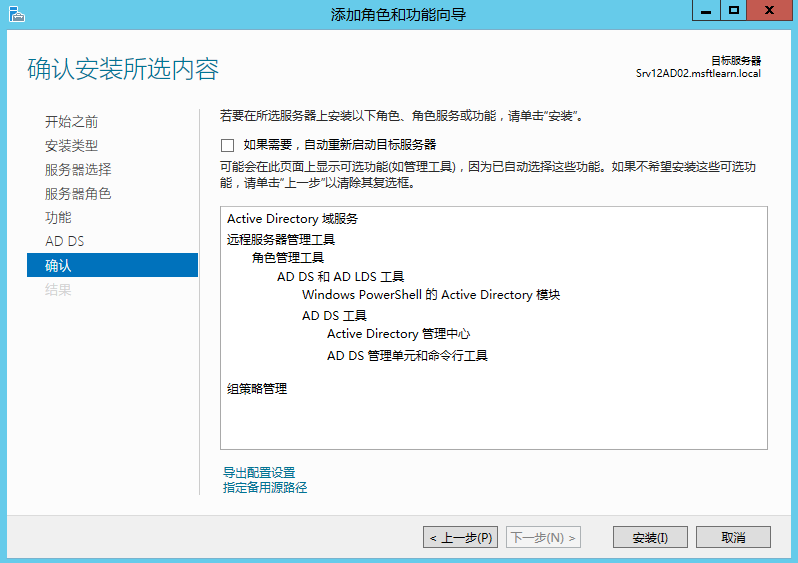Click the 导出配置设置 link
This screenshot has width=798, height=563.
click(259, 472)
